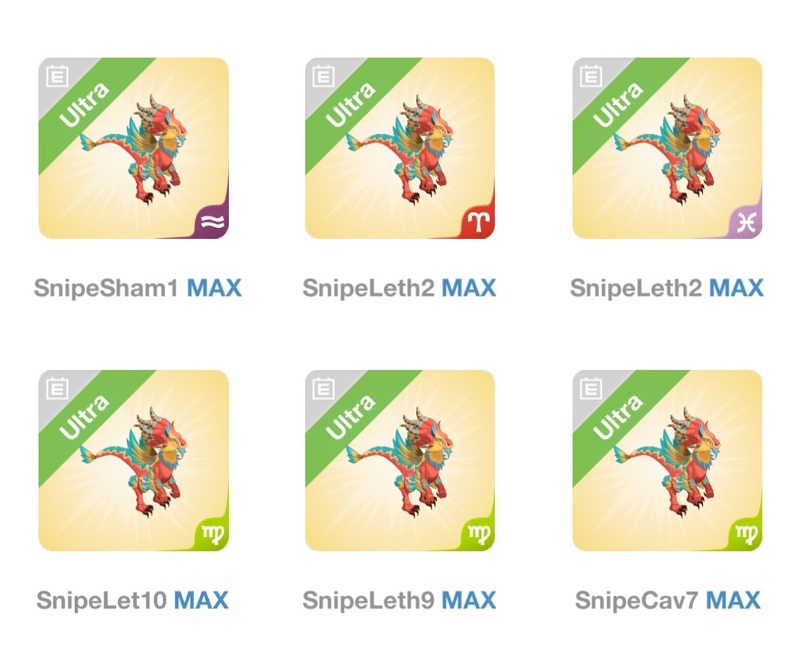This screenshot has width=800, height=663.
Task: Click the red Aries symbol icon
Action: point(479,222)
